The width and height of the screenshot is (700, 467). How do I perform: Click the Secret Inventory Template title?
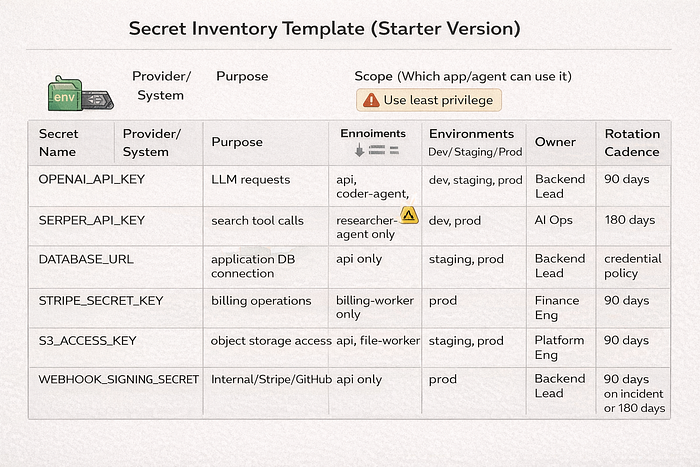click(x=325, y=29)
